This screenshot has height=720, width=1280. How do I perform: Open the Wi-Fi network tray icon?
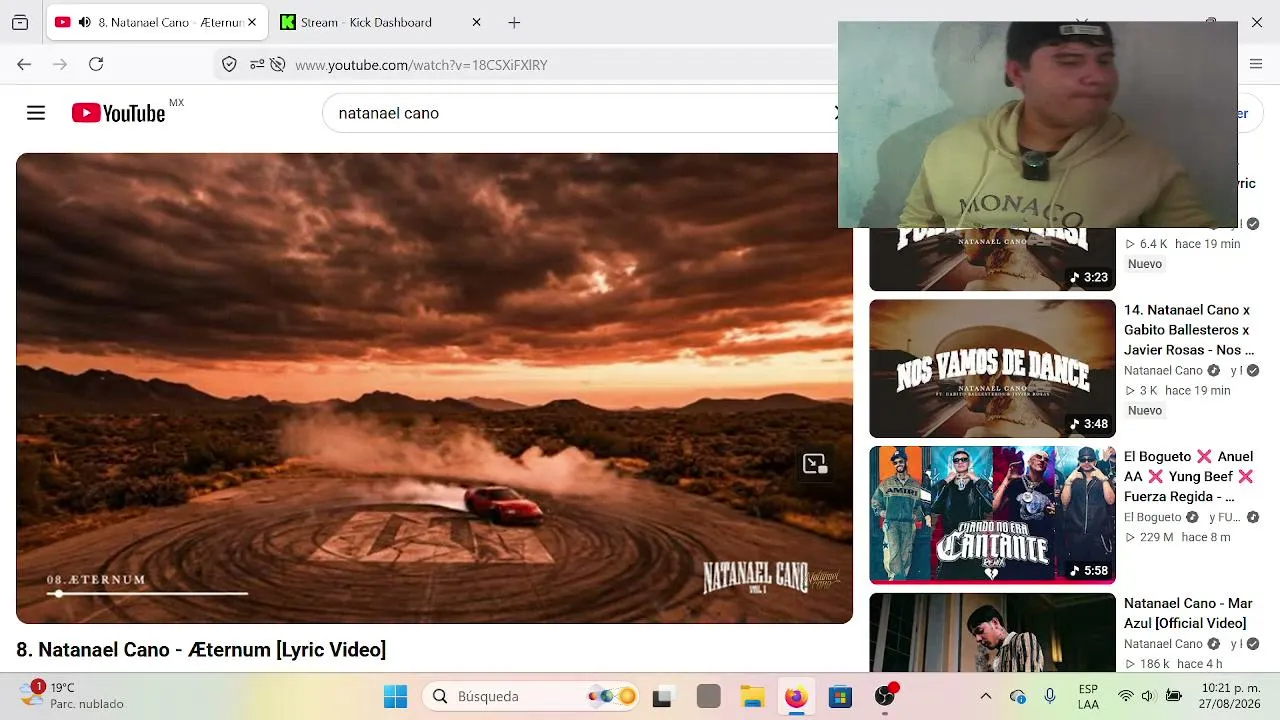coord(1126,696)
